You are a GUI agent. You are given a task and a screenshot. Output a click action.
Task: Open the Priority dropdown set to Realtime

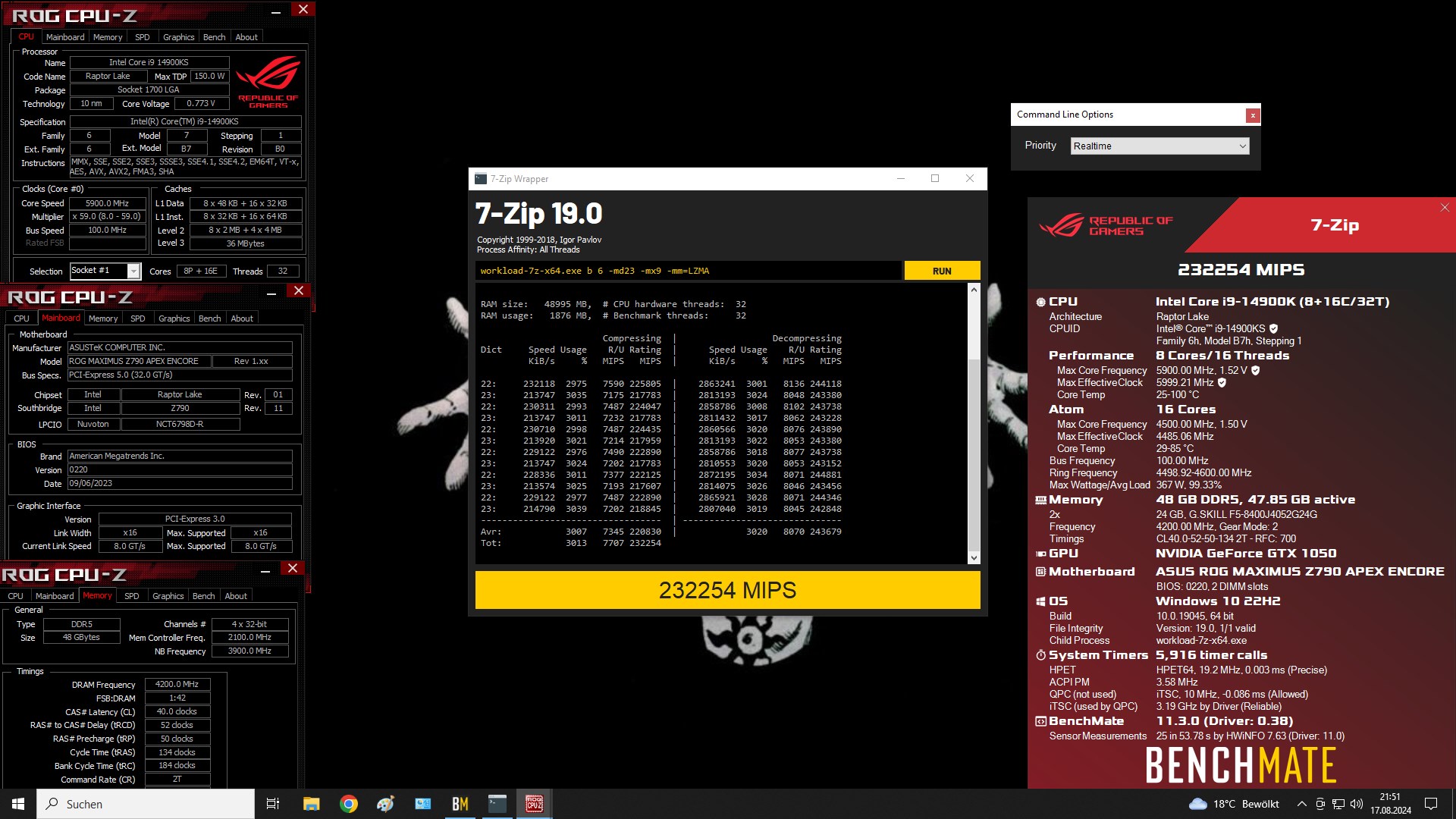coord(1159,146)
